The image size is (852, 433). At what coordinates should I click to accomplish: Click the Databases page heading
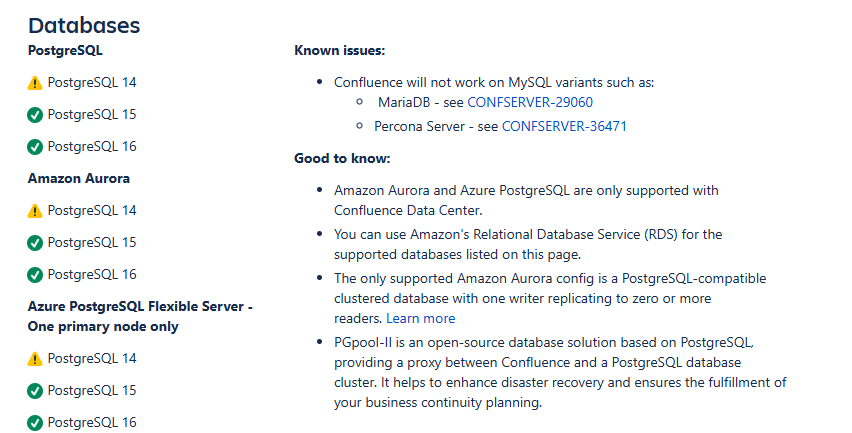click(84, 25)
